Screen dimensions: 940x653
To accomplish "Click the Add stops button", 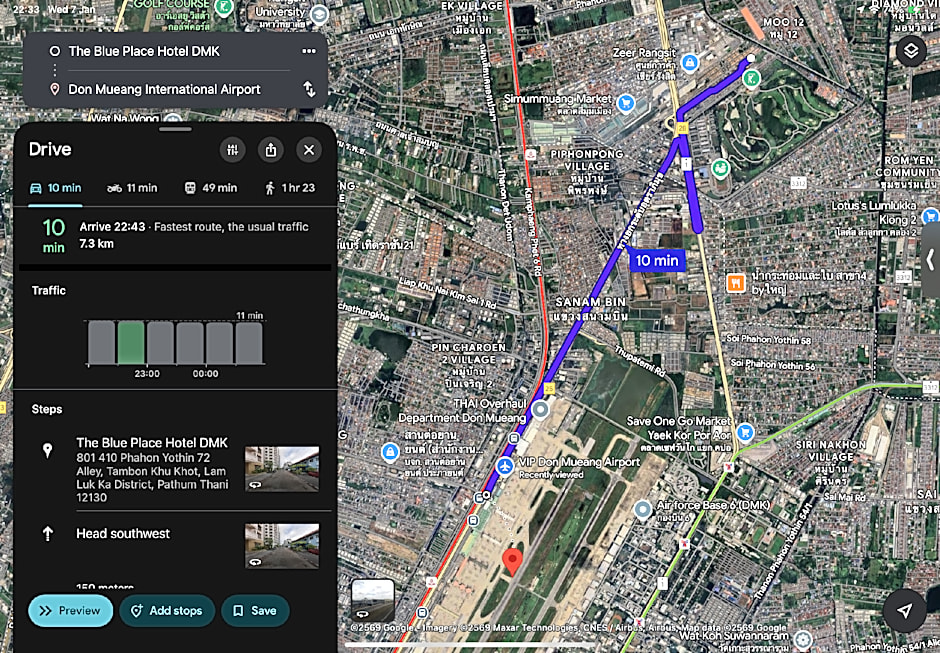I will coord(167,610).
